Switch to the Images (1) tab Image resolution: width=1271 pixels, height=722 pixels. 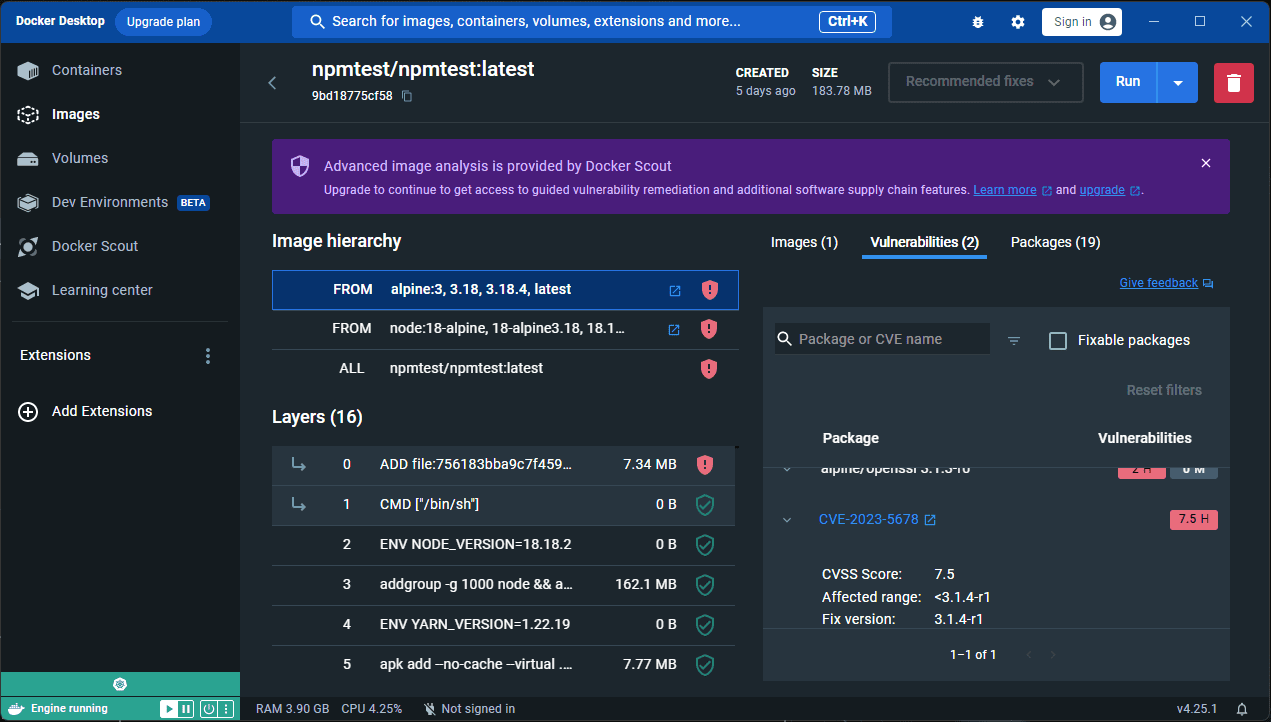pyautogui.click(x=804, y=242)
